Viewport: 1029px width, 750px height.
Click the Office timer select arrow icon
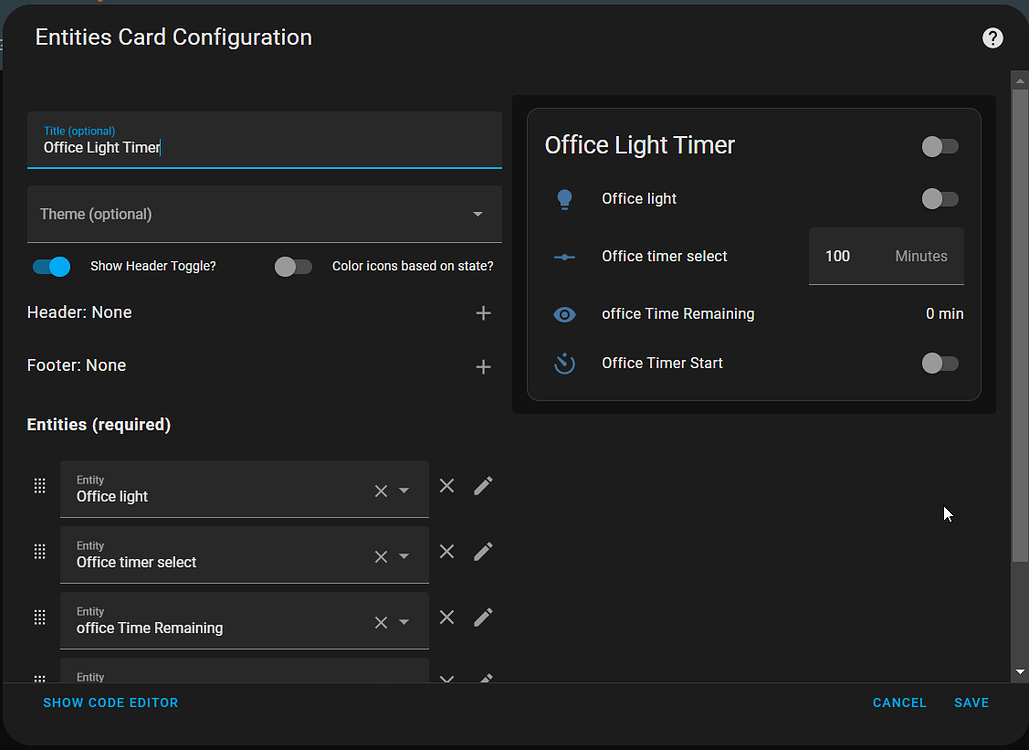tap(565, 256)
